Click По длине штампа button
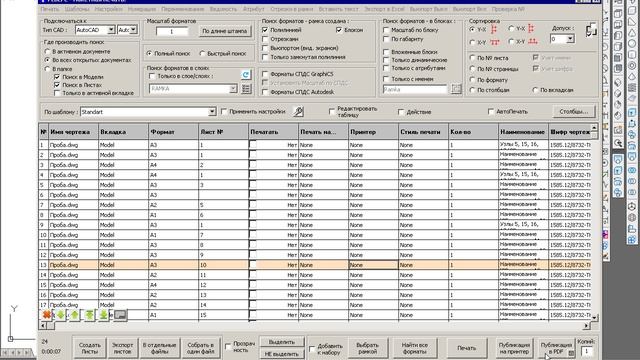 (224, 31)
